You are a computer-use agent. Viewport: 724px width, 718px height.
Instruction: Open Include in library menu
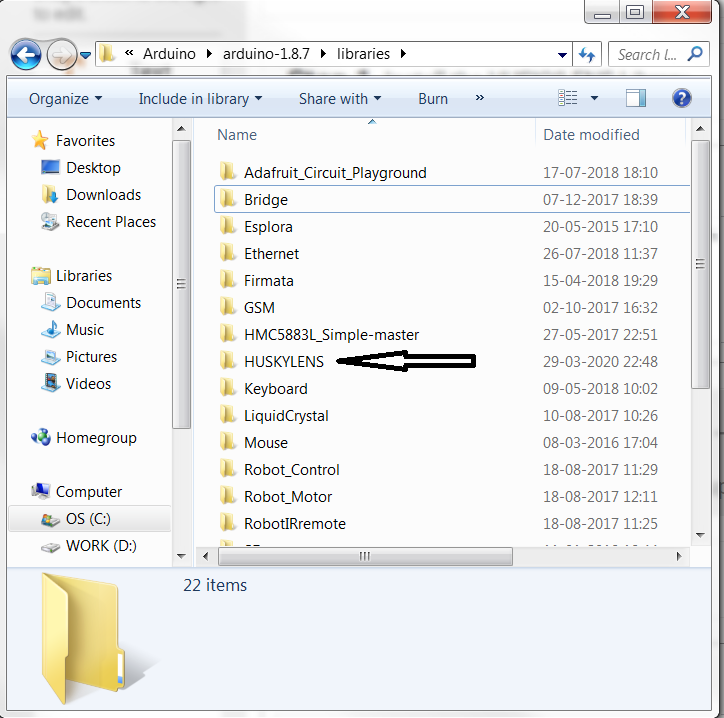point(200,99)
